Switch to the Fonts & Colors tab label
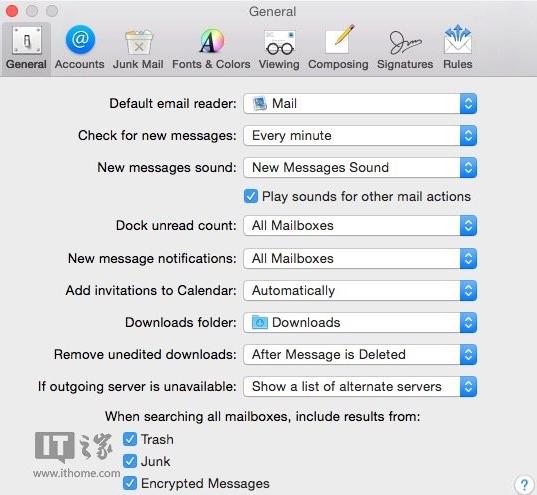Viewport: 537px width, 495px height. click(x=211, y=64)
